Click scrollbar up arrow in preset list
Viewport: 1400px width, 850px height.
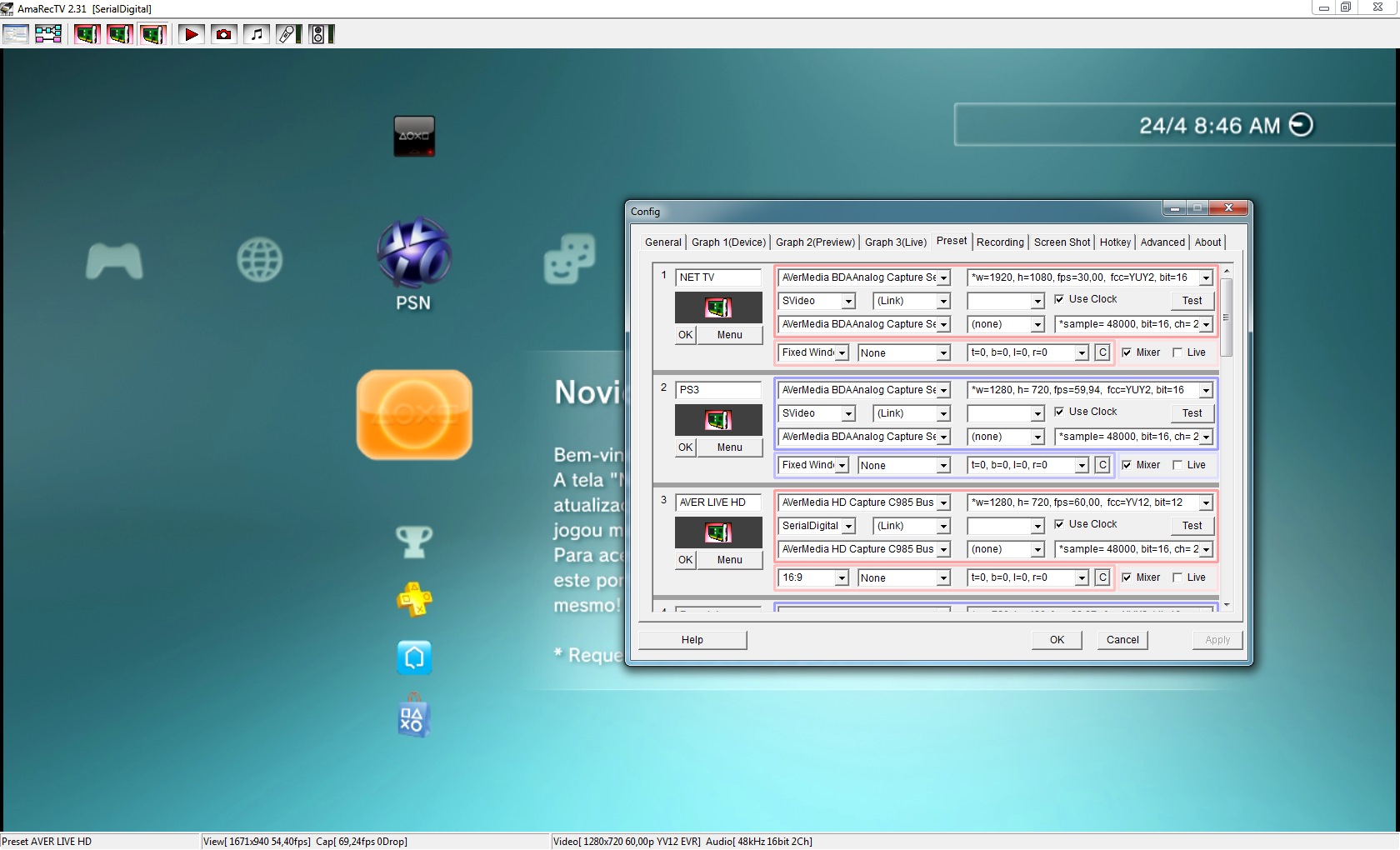click(1226, 272)
